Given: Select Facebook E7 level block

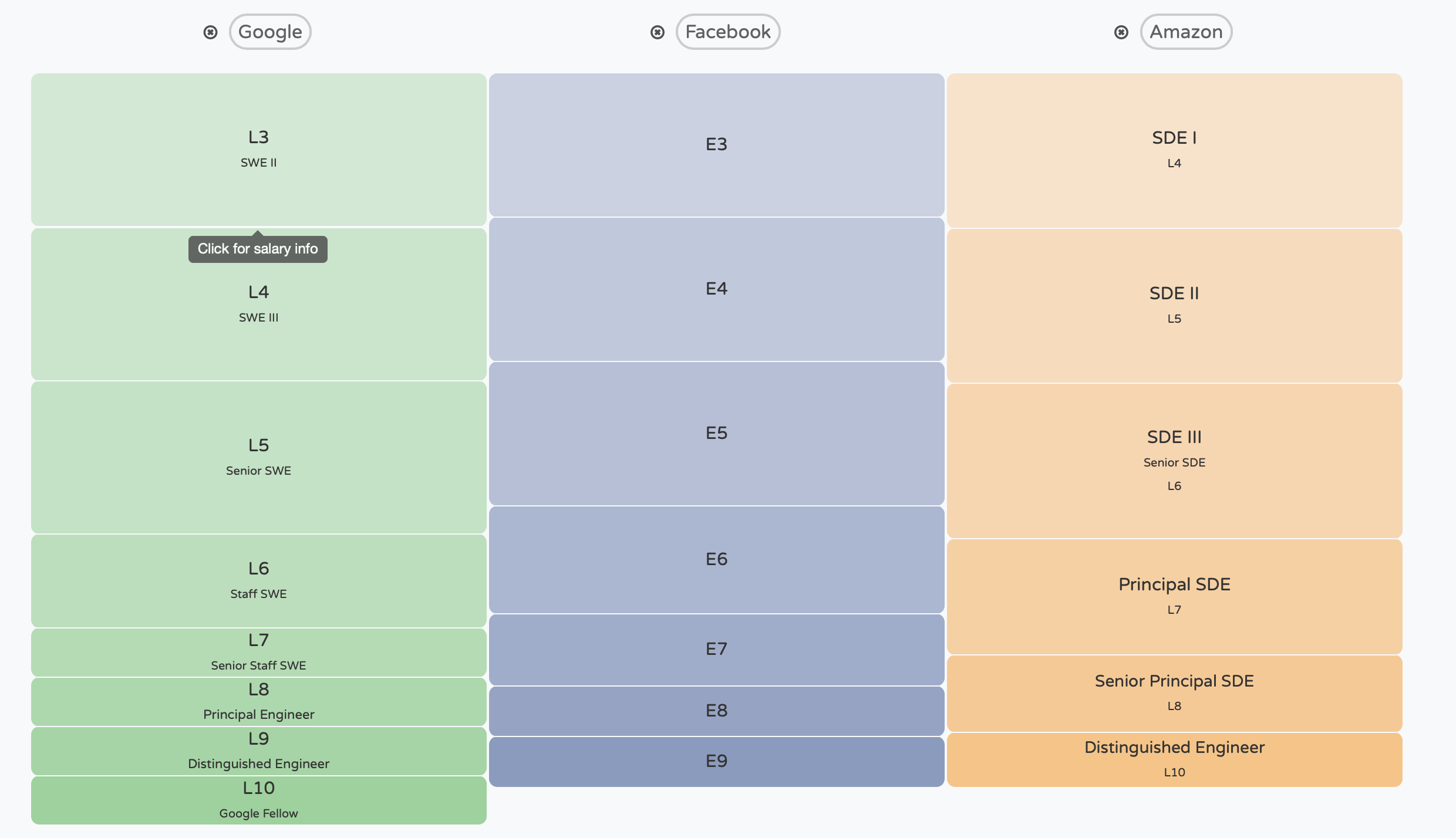Looking at the screenshot, I should coord(716,649).
